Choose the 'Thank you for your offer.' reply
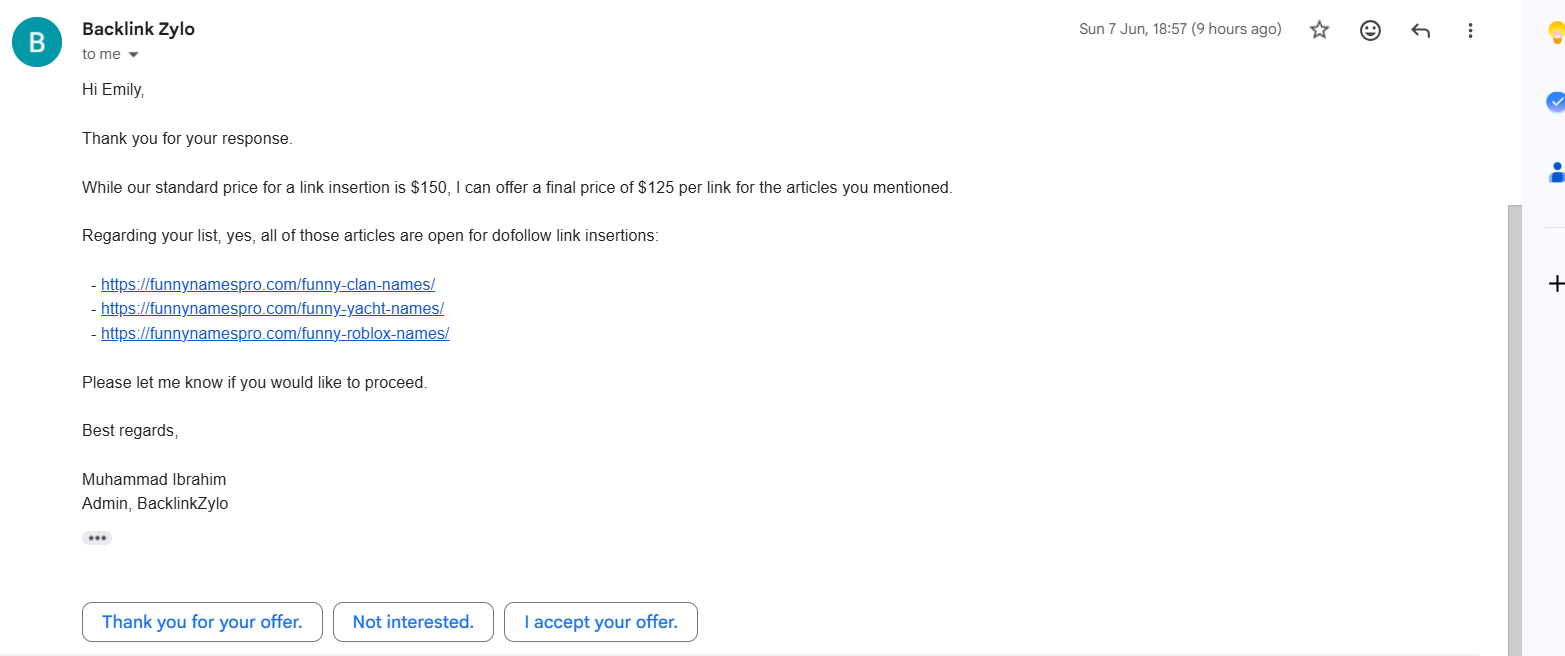This screenshot has width=1565, height=656. tap(202, 622)
